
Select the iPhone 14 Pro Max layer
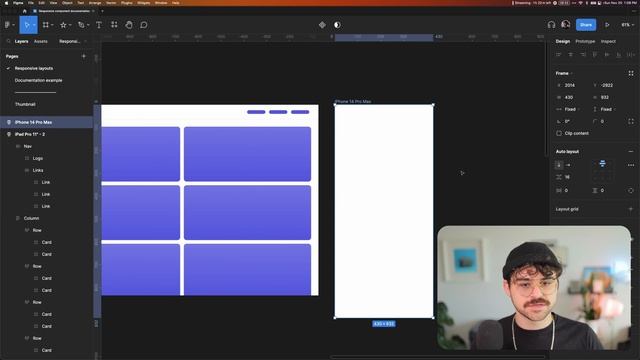tap(47, 122)
